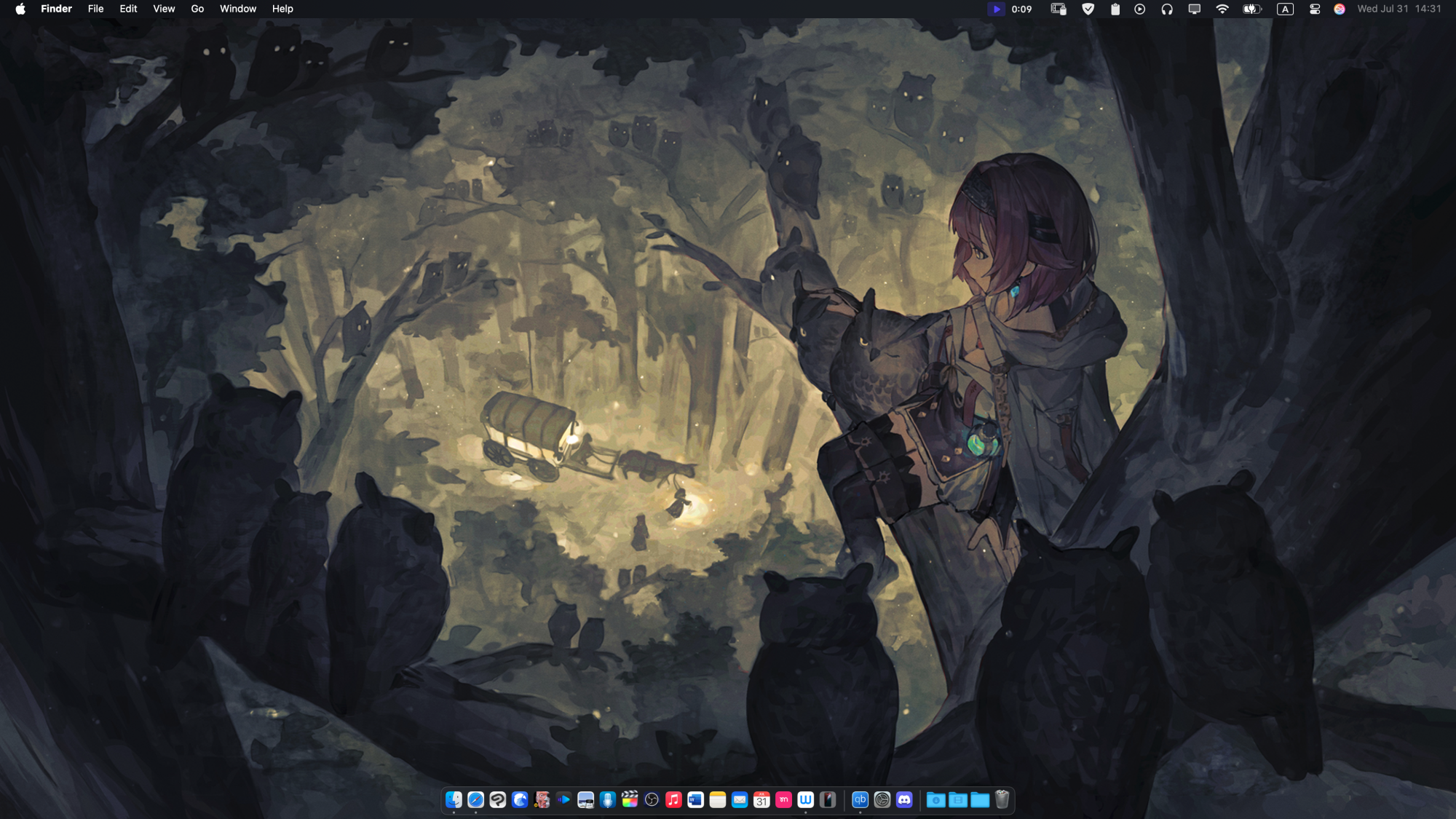
Task: Open the File menu
Action: [x=95, y=9]
